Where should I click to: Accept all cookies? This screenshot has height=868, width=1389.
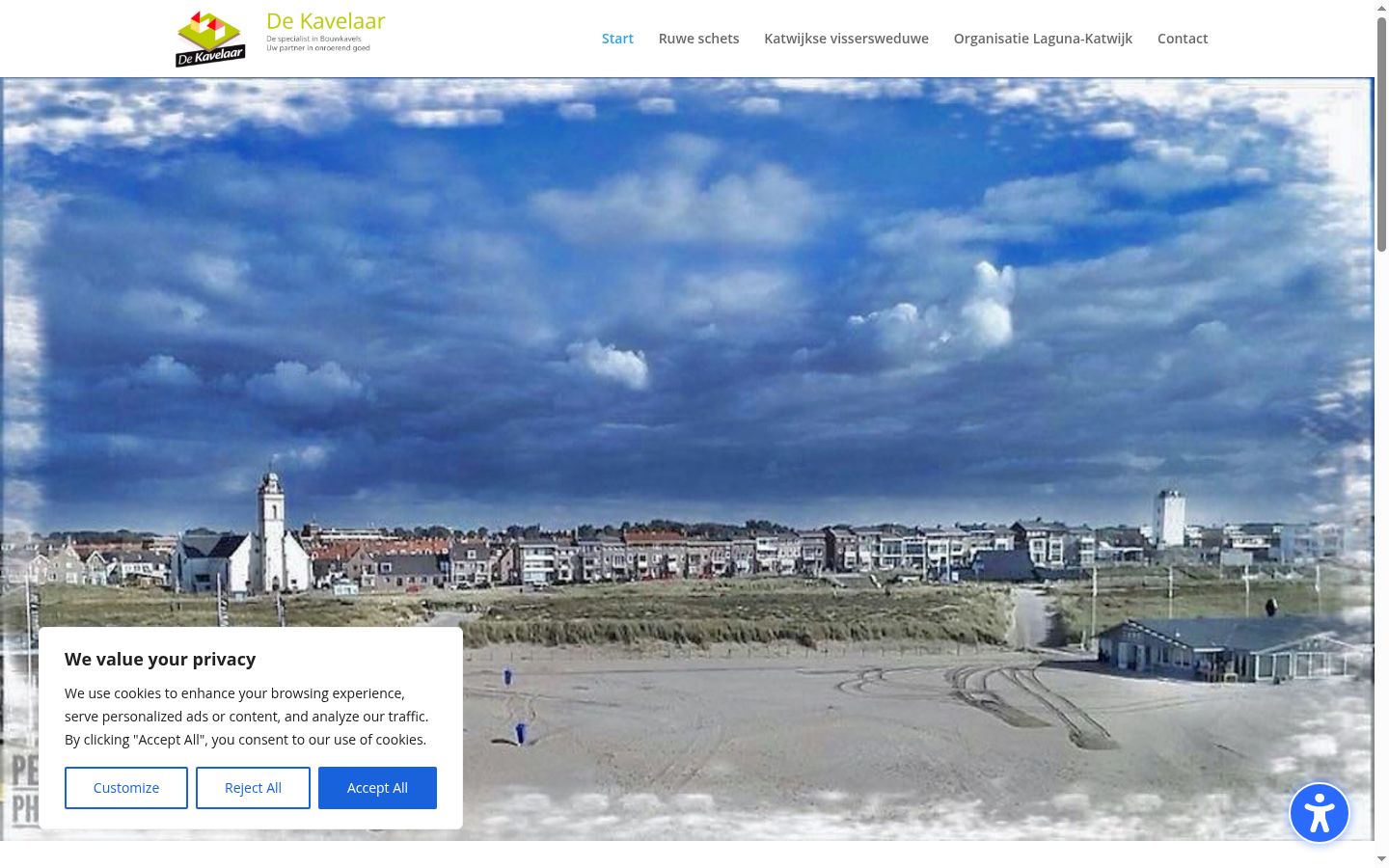[x=377, y=788]
